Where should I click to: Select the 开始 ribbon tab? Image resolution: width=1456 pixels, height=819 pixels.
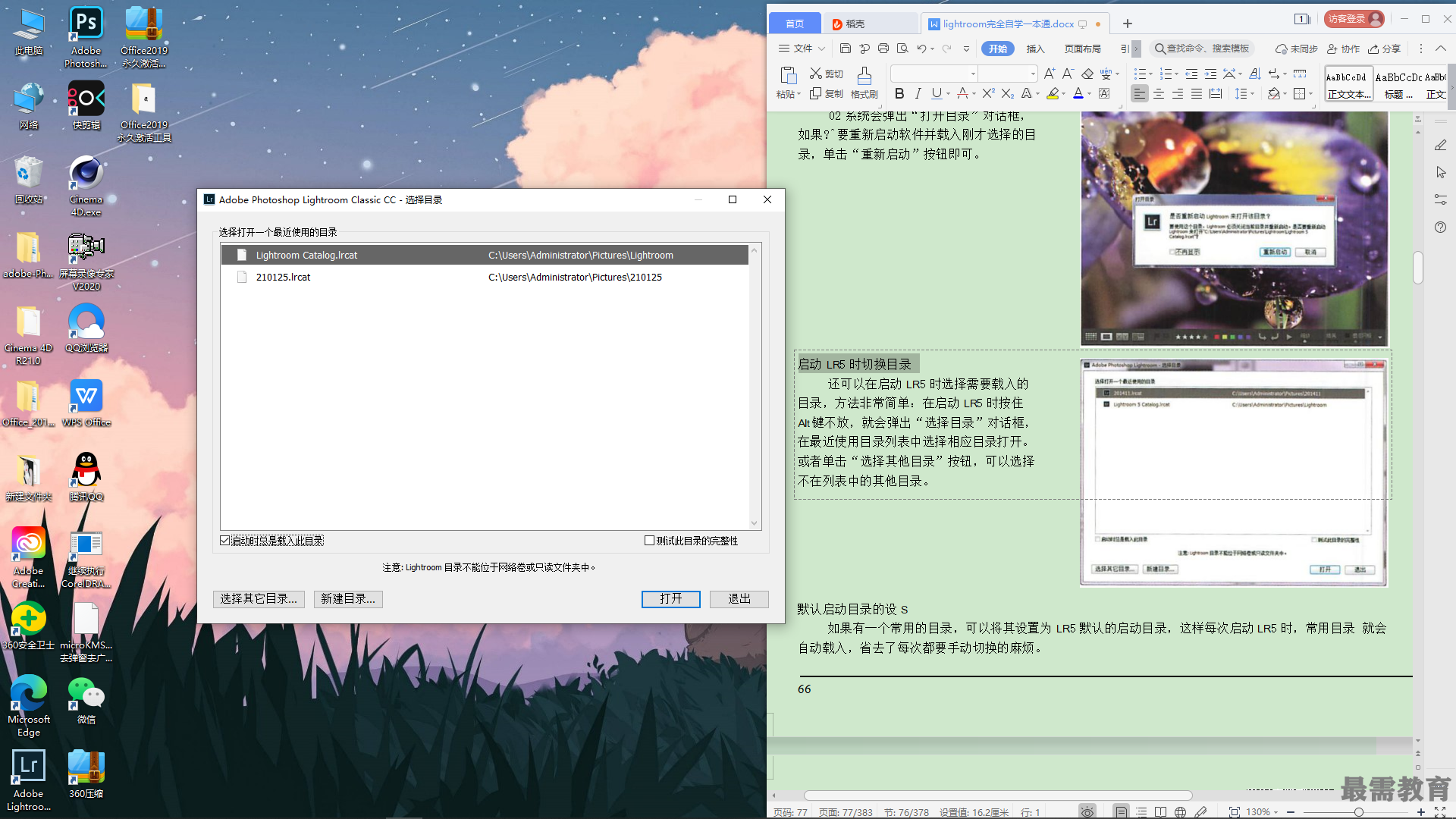[998, 49]
